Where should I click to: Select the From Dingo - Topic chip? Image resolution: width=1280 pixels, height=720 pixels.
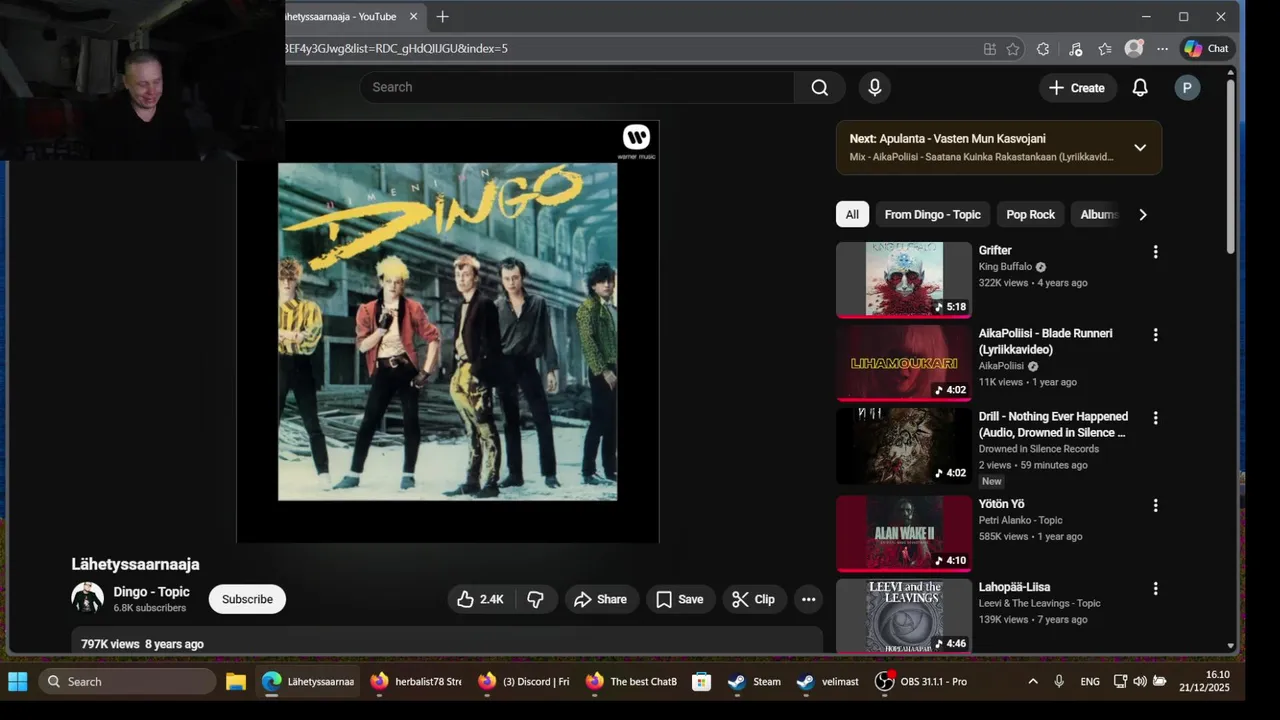[933, 214]
